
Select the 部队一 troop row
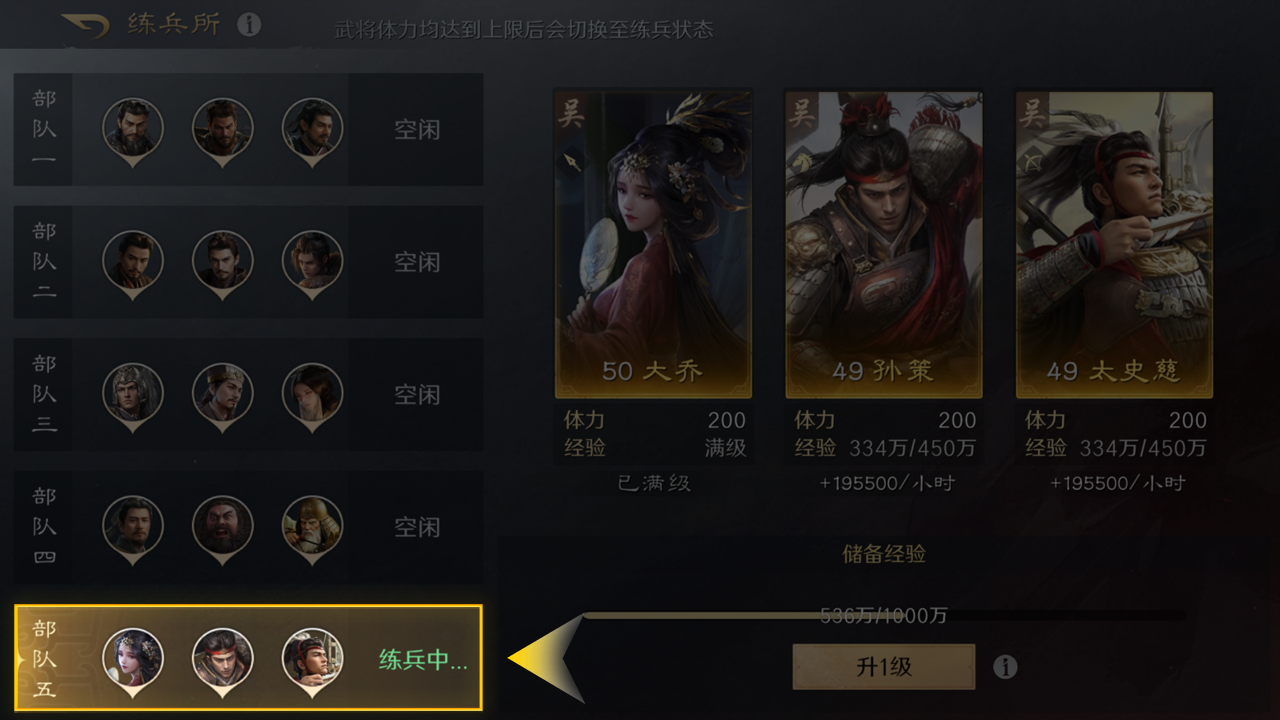click(x=248, y=129)
